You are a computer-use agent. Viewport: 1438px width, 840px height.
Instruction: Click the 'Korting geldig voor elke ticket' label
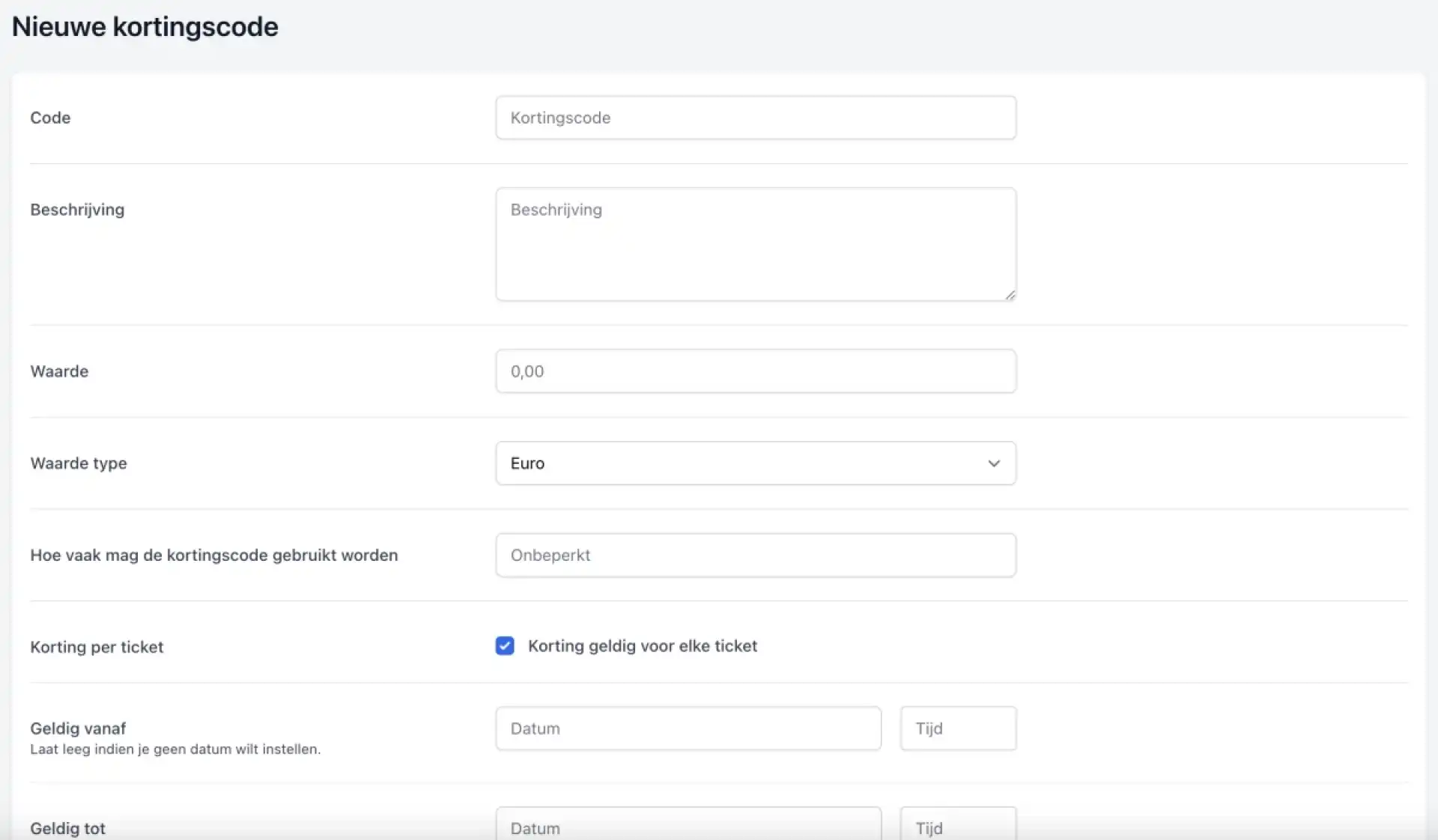click(642, 646)
